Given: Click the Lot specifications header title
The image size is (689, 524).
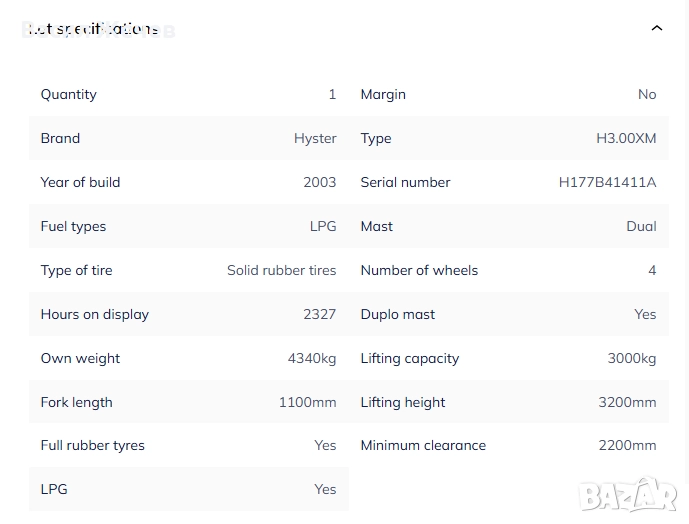Looking at the screenshot, I should 93,30.
